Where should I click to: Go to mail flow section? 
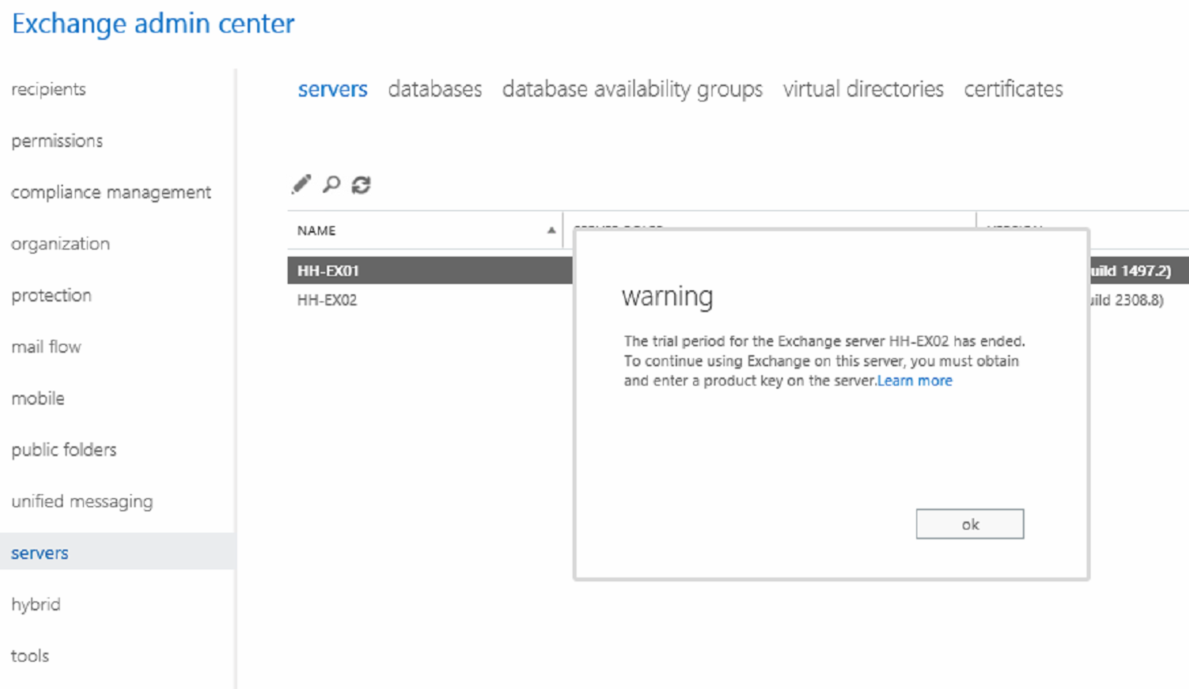[x=46, y=347]
